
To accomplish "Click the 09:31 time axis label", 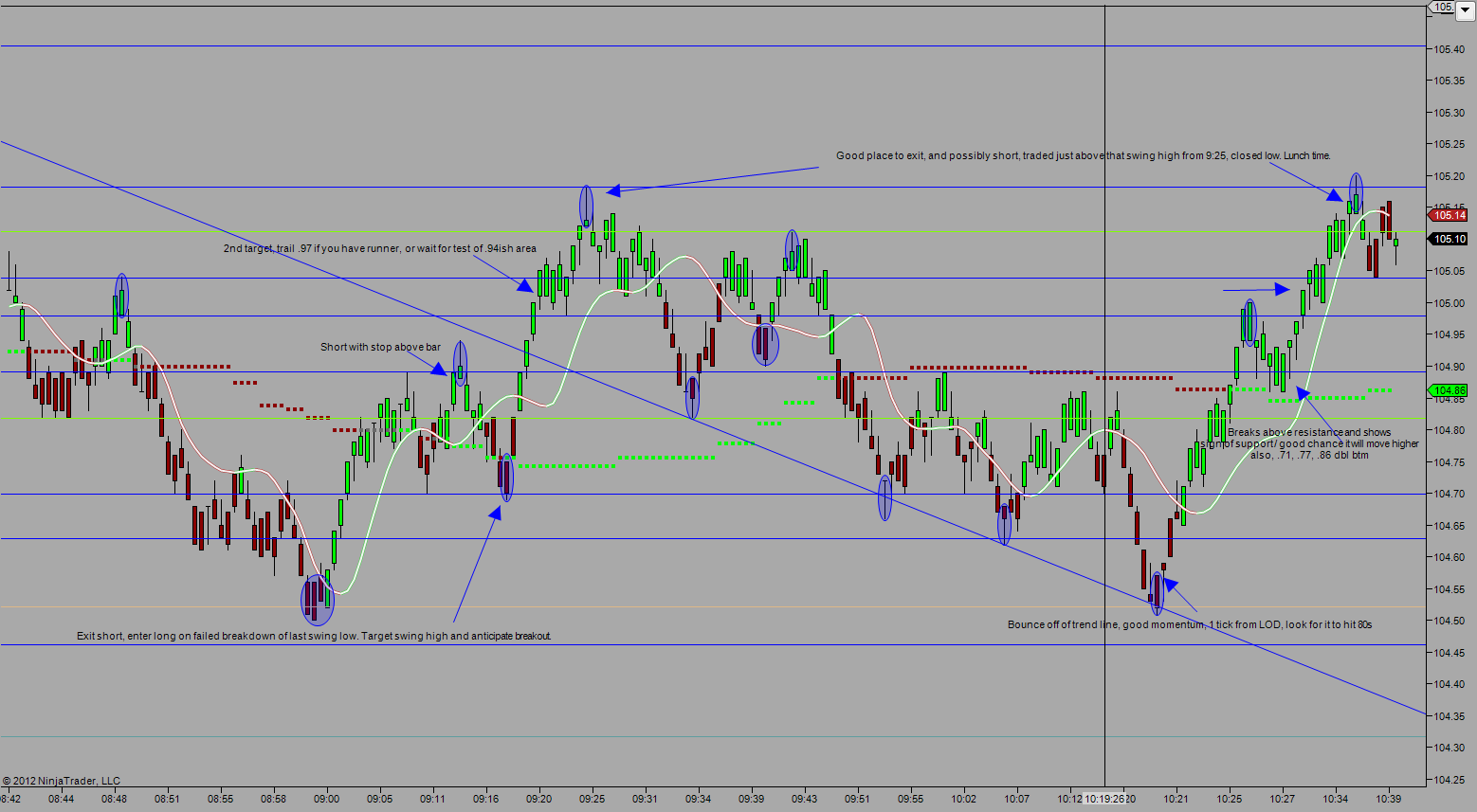I will point(646,799).
